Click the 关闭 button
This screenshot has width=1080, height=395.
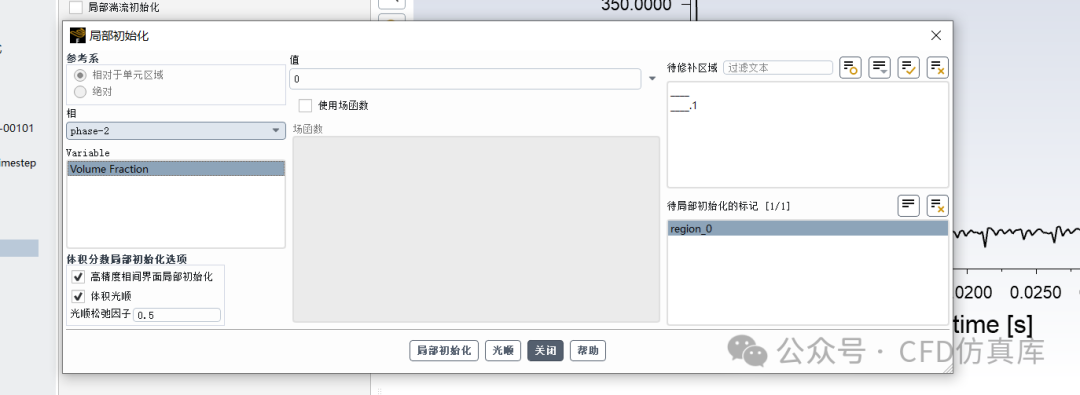(x=546, y=351)
